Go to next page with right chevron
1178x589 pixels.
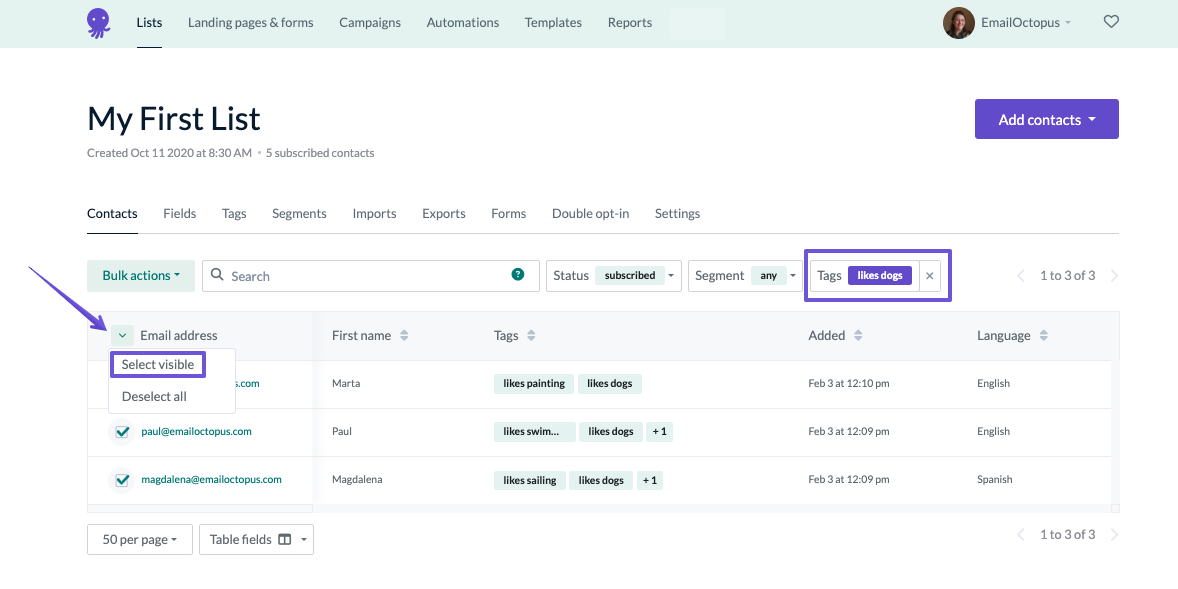click(1114, 275)
